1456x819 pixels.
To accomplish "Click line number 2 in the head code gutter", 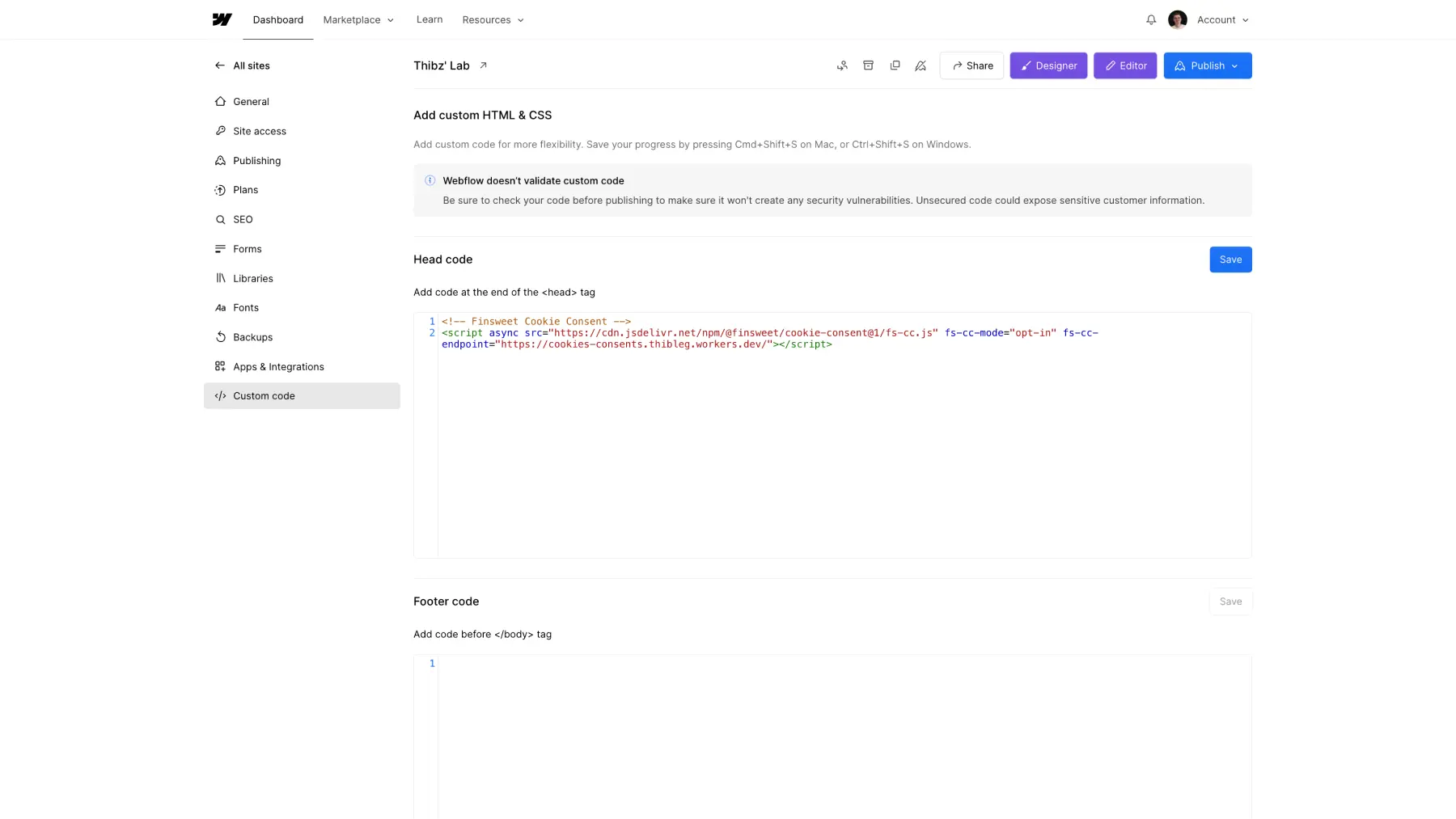I will [432, 332].
